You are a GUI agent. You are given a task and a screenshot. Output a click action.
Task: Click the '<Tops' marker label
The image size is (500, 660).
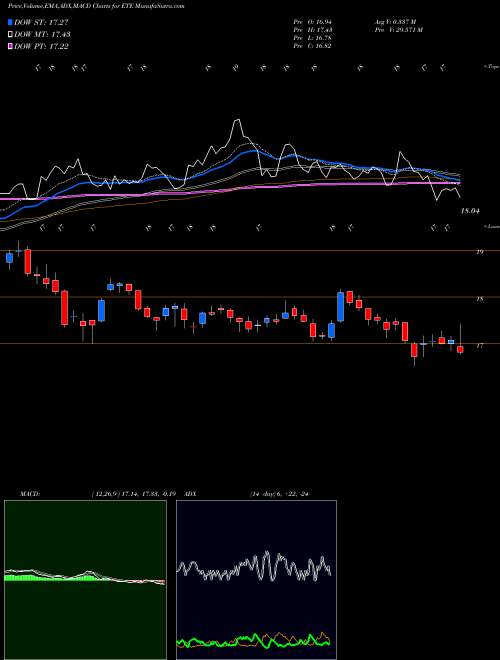(491, 67)
